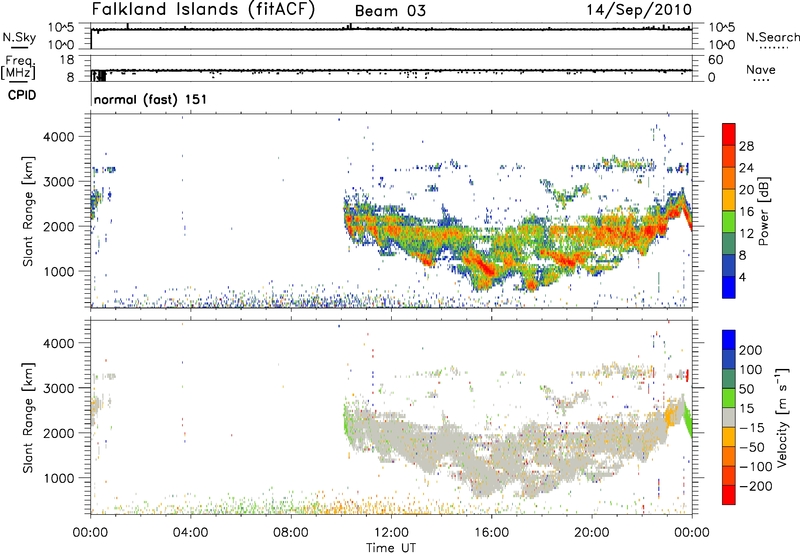Click the 'Velocity [m s-1]' color bar title
This screenshot has width=800, height=554.
pyautogui.click(x=783, y=417)
